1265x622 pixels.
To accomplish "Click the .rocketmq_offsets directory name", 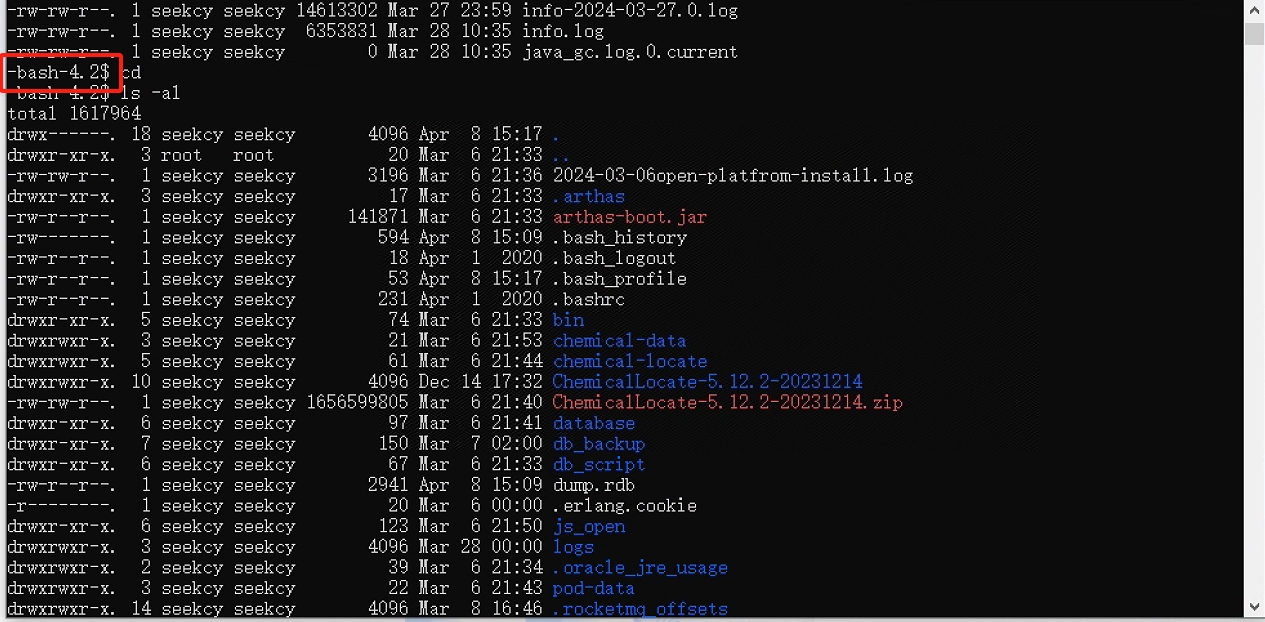I will click(x=640, y=608).
